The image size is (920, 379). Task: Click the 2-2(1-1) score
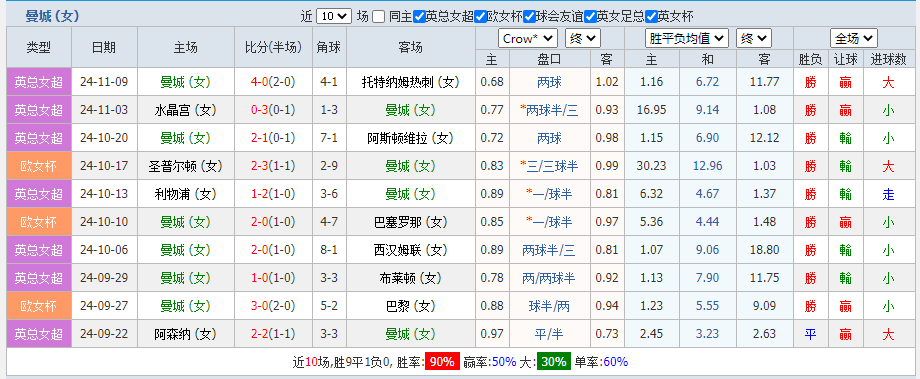click(273, 334)
